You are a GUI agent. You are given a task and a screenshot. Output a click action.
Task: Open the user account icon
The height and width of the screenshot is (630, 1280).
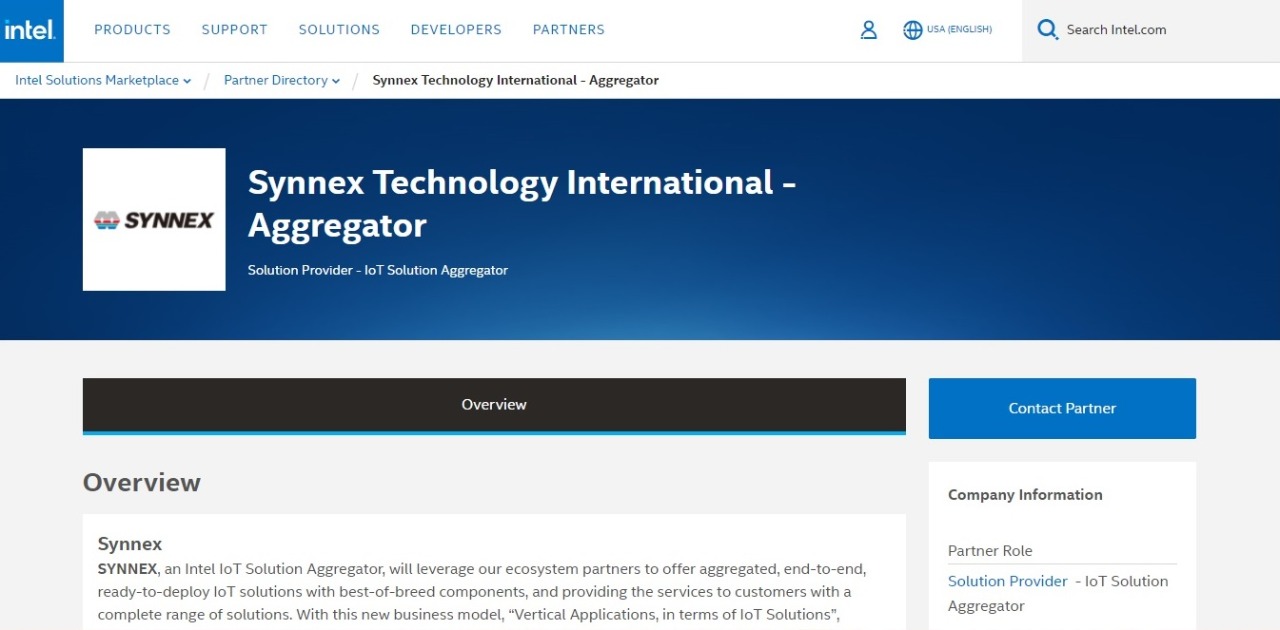[868, 30]
